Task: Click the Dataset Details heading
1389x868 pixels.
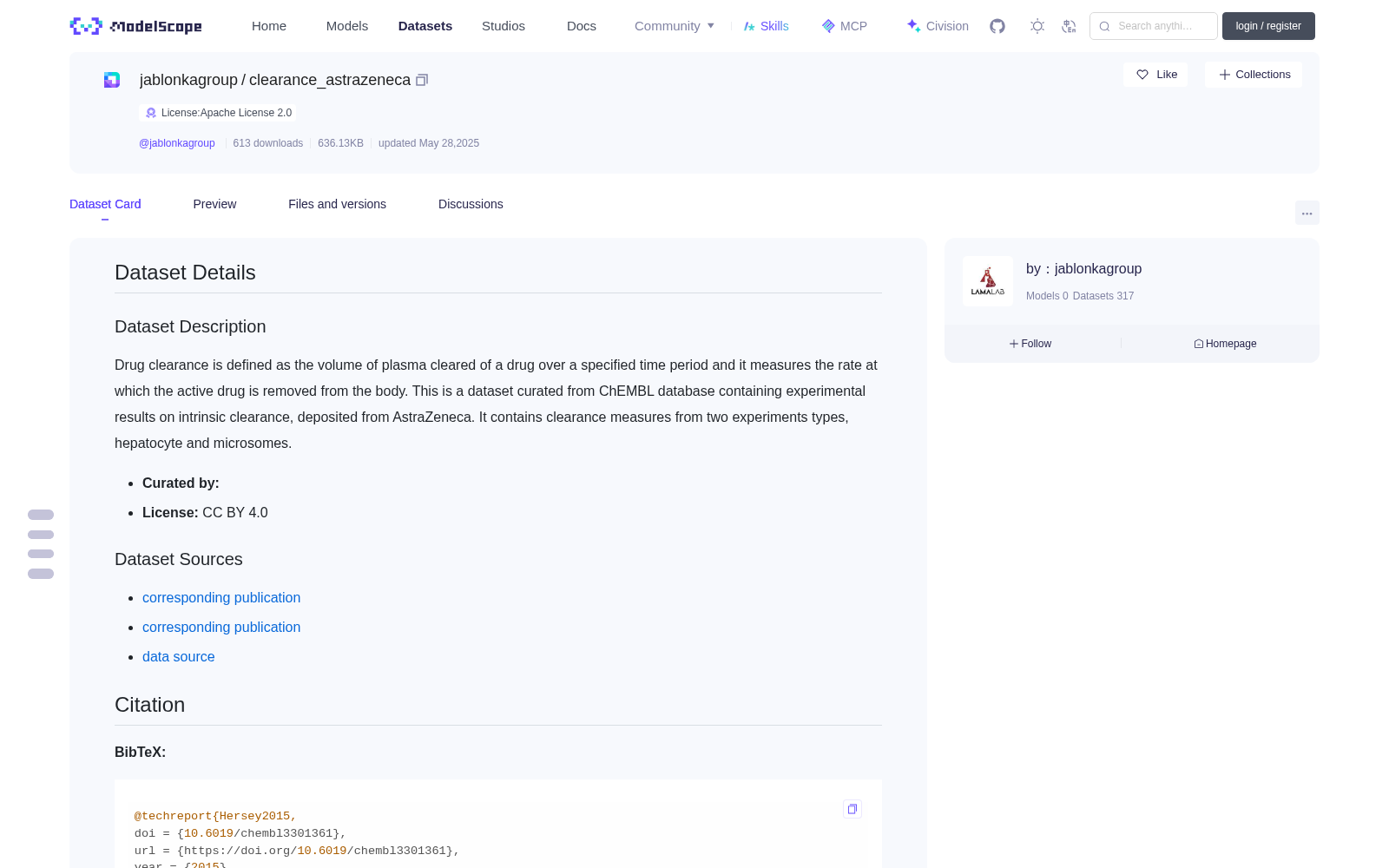Action: click(x=185, y=273)
